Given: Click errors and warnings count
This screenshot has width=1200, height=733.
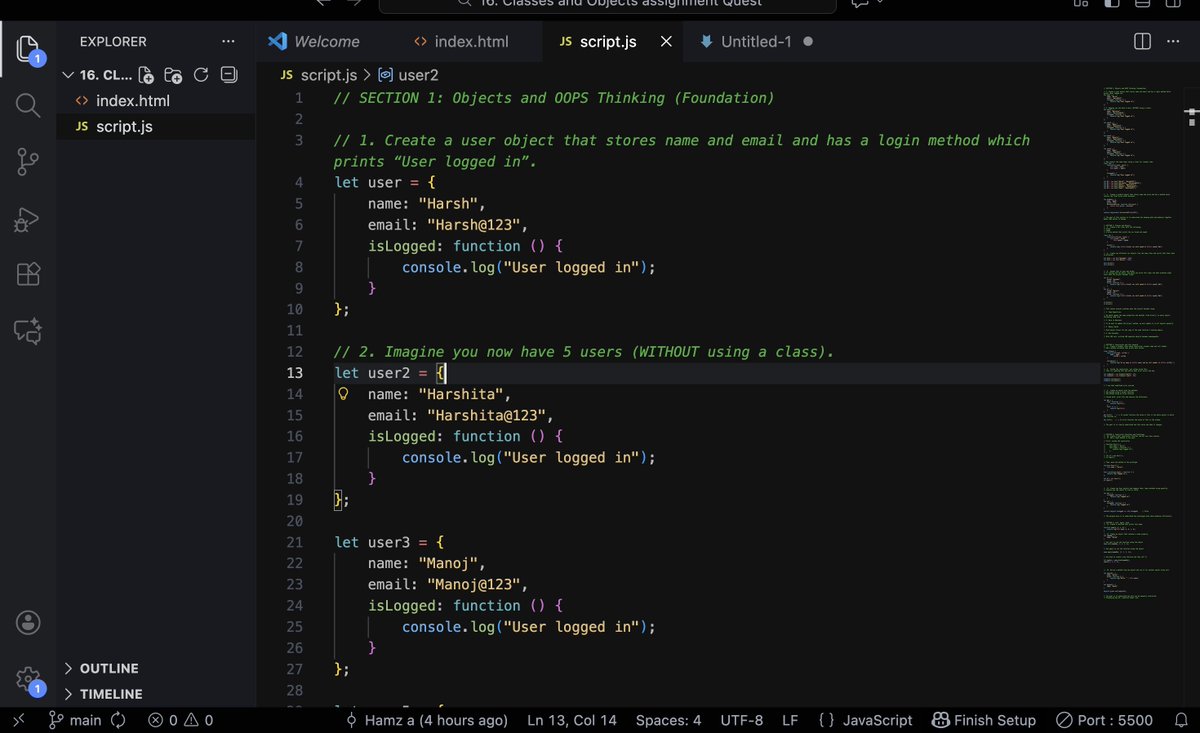Looking at the screenshot, I should (x=180, y=720).
